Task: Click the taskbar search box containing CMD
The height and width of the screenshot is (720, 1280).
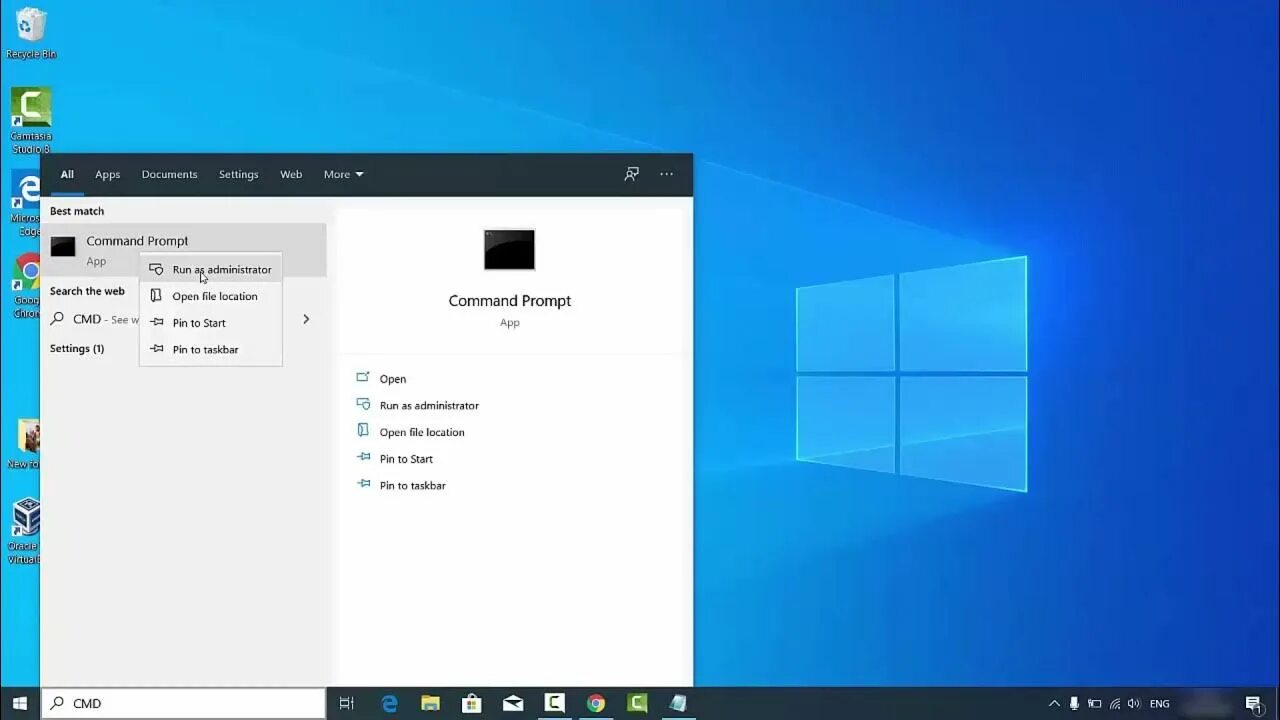Action: pos(183,703)
